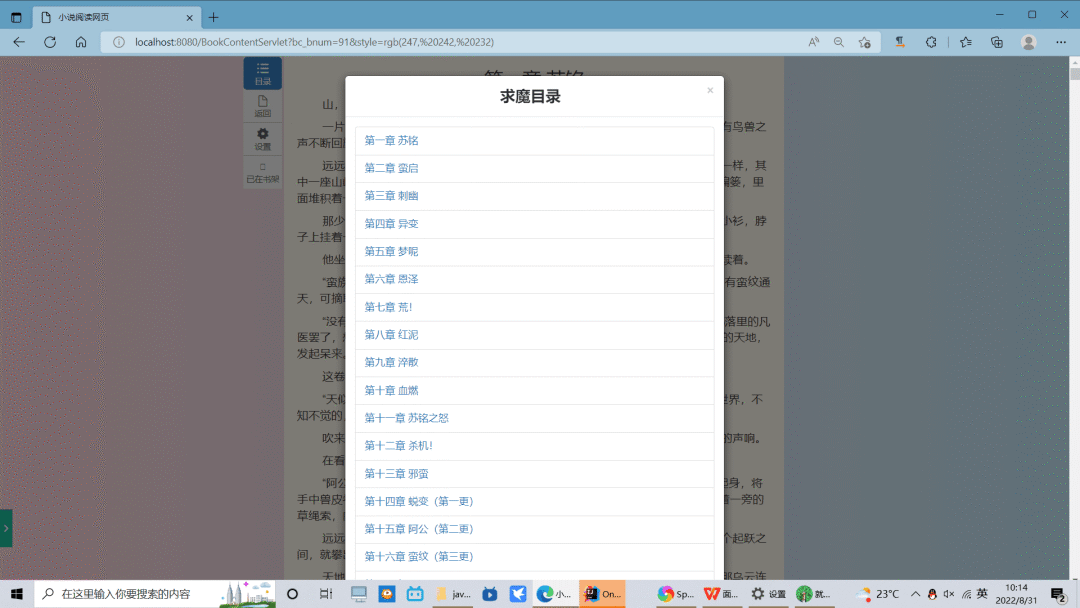
Task: Click the 返回 return icon in sidebar
Action: 262,105
